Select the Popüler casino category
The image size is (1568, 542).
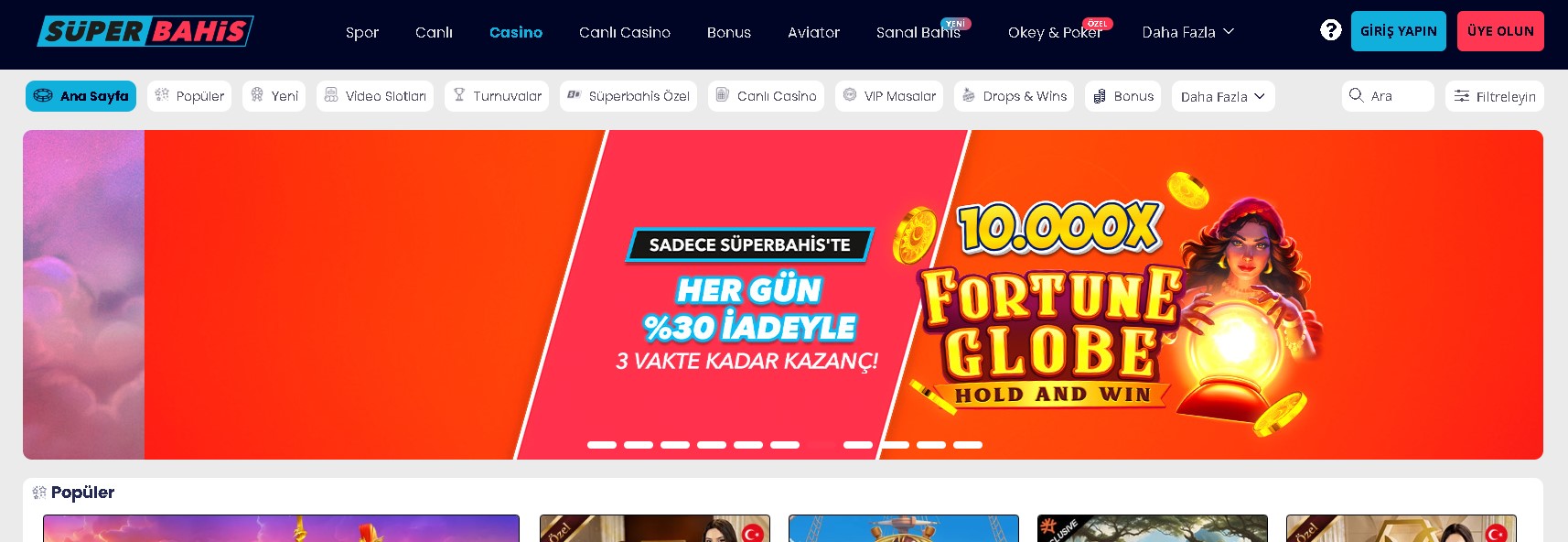[x=189, y=96]
